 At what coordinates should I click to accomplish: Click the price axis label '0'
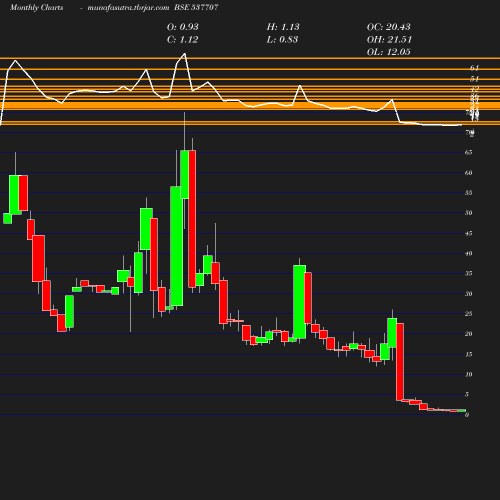pyautogui.click(x=467, y=415)
